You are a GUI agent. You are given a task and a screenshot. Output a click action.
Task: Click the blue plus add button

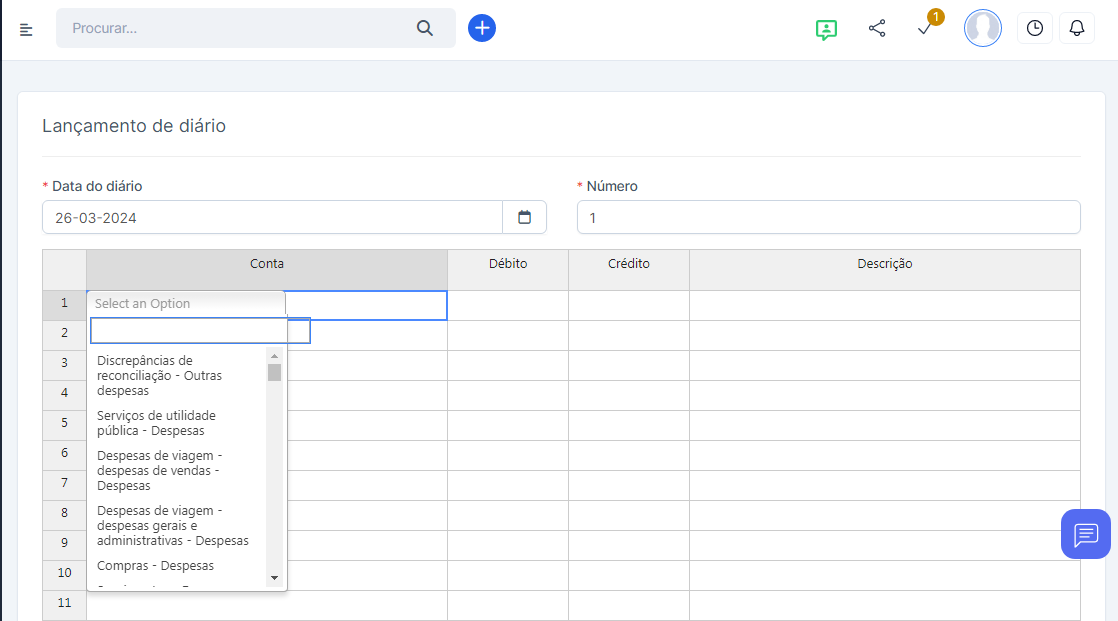(x=482, y=28)
